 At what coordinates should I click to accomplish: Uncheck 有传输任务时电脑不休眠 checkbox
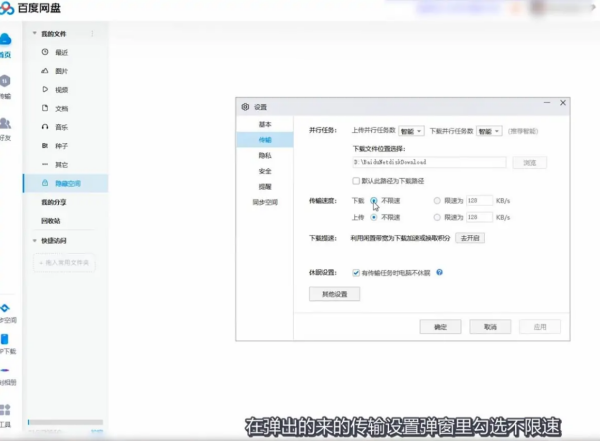click(356, 272)
